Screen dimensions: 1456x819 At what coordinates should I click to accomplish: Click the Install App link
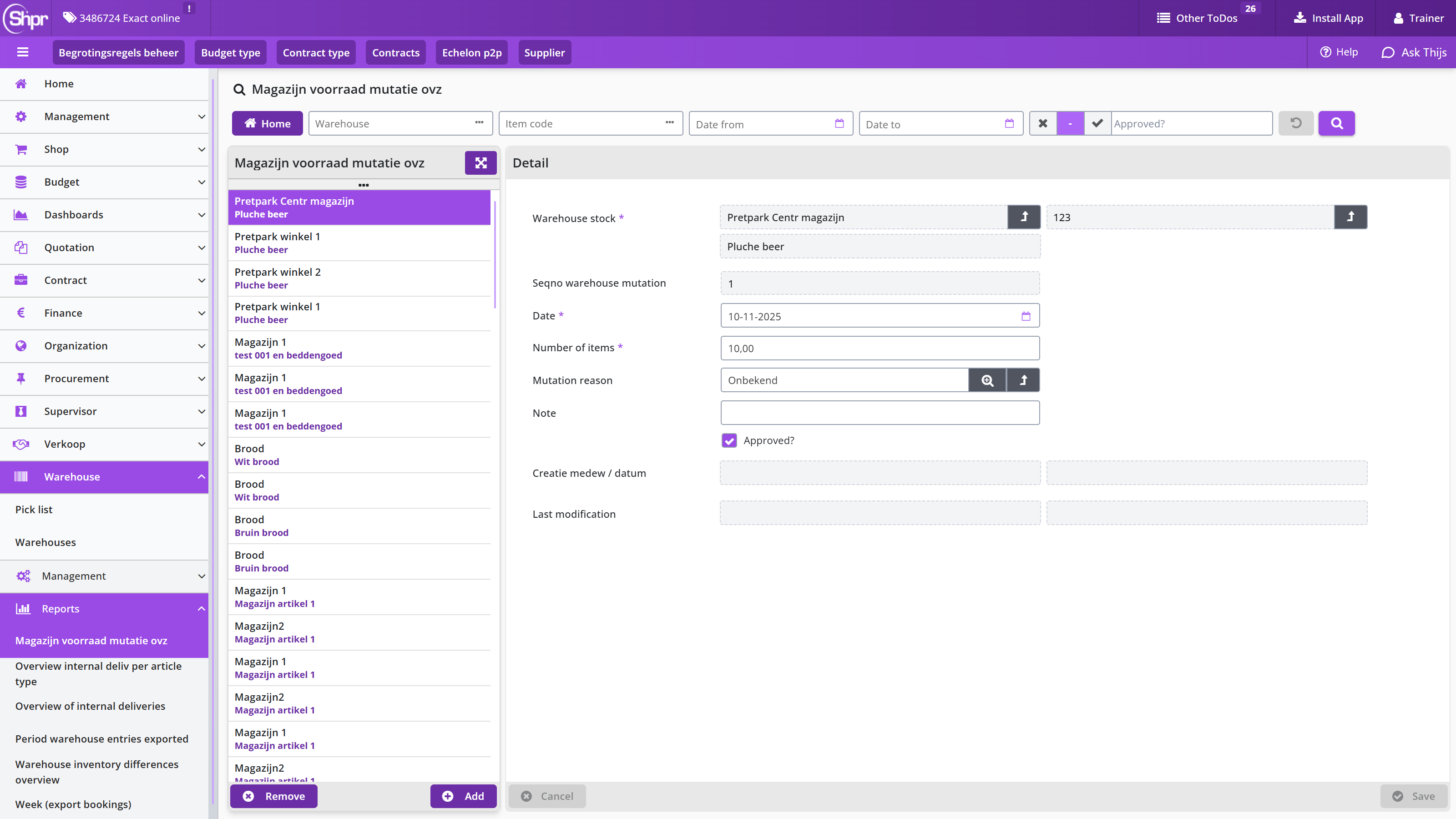[1328, 18]
